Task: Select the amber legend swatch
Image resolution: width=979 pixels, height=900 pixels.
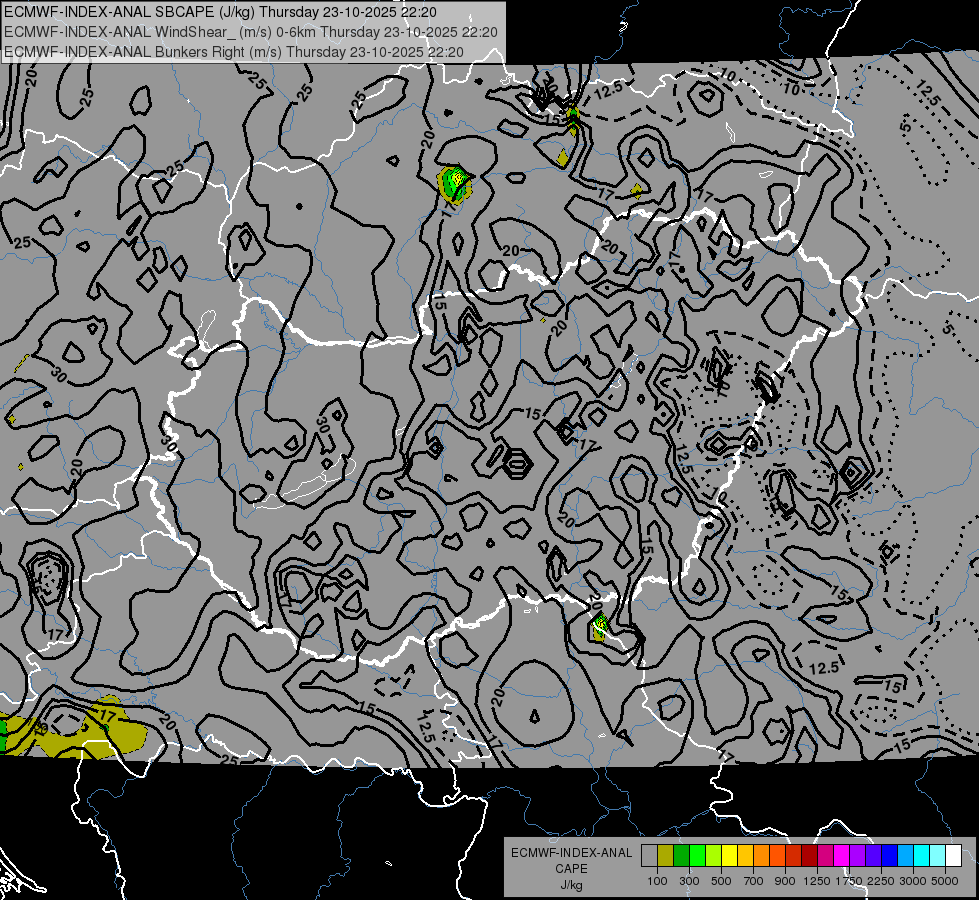Action: pos(745,856)
